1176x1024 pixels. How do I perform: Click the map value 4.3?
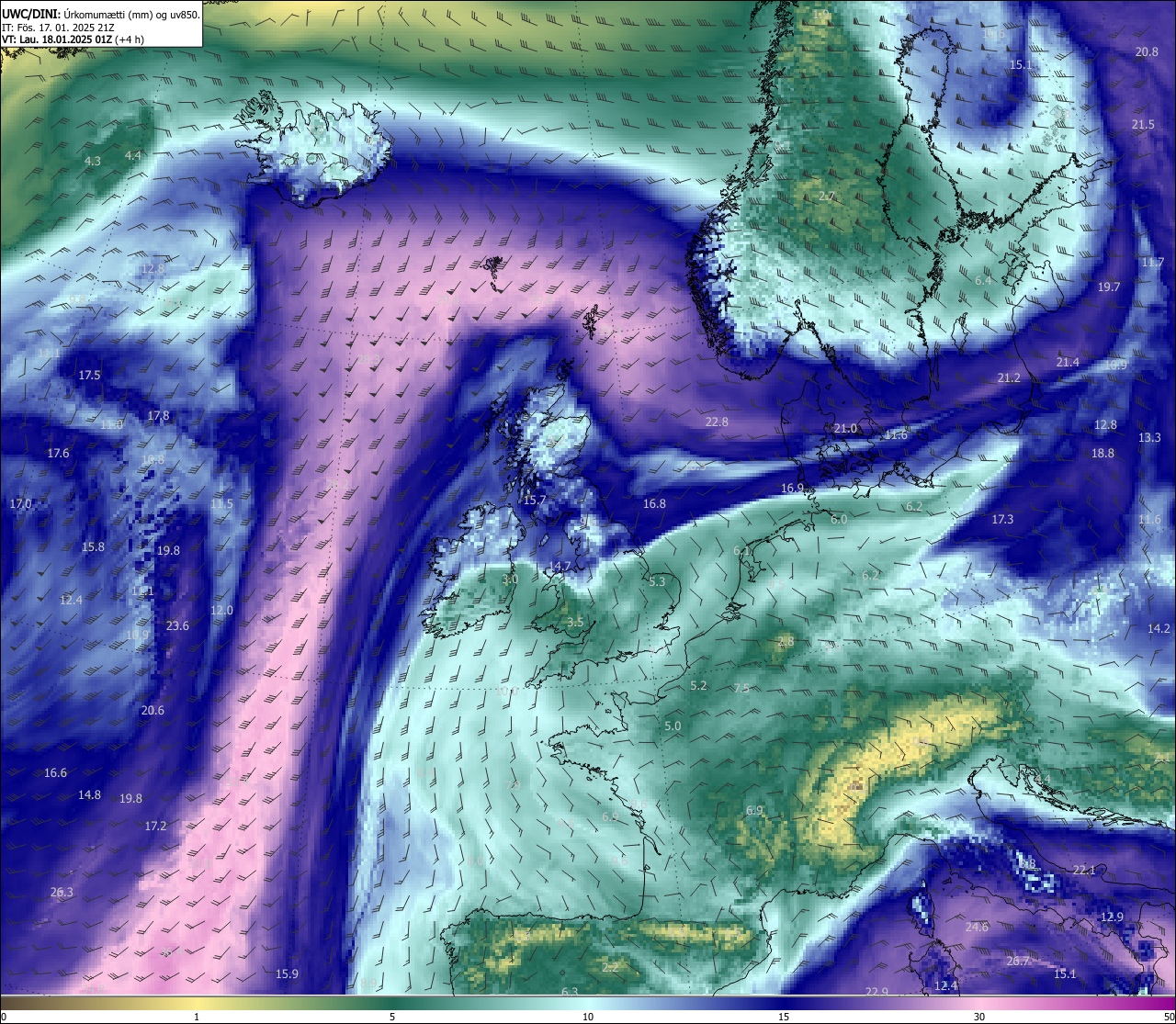[93, 161]
